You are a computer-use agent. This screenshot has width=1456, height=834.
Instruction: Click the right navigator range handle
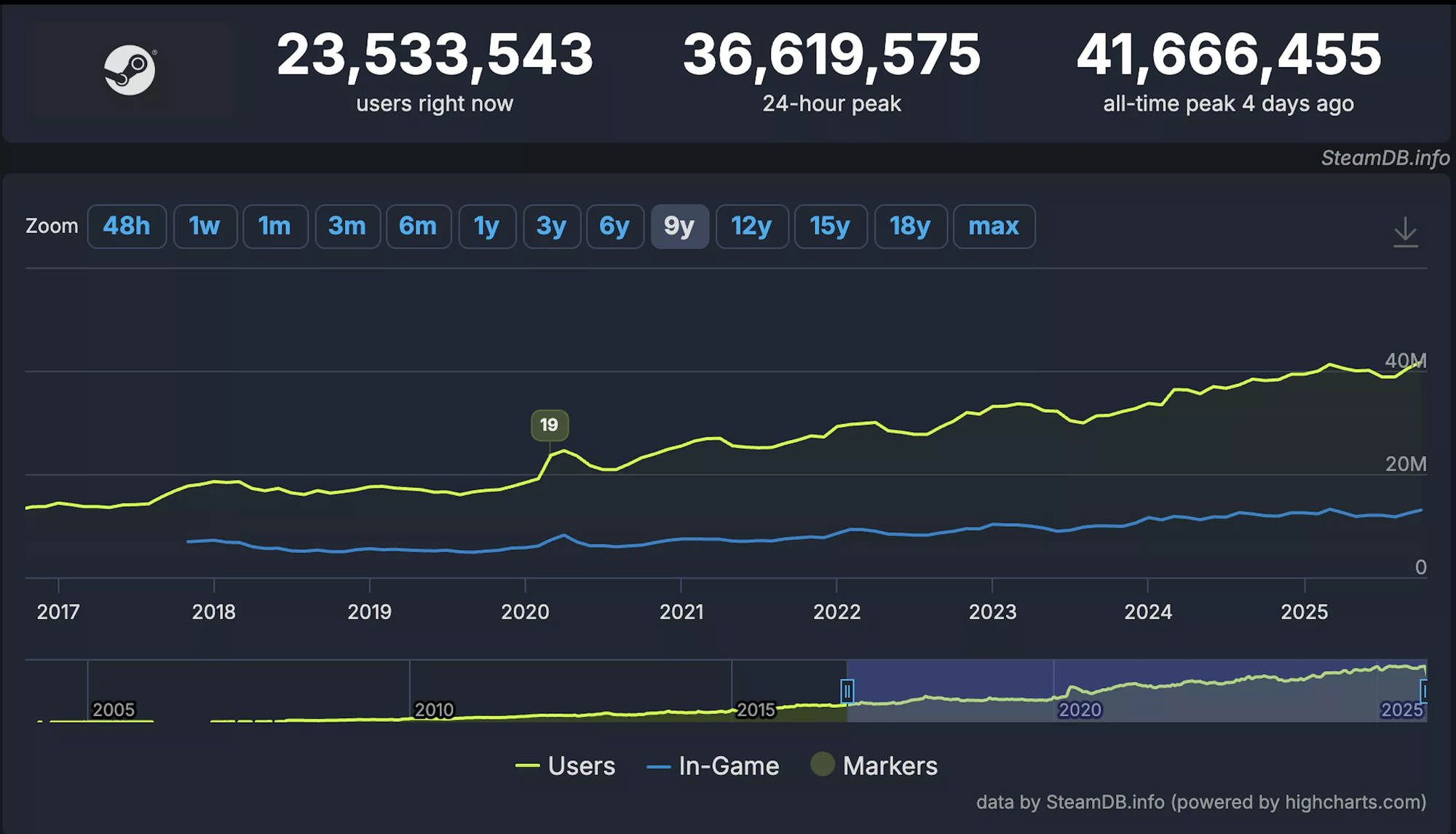1424,690
